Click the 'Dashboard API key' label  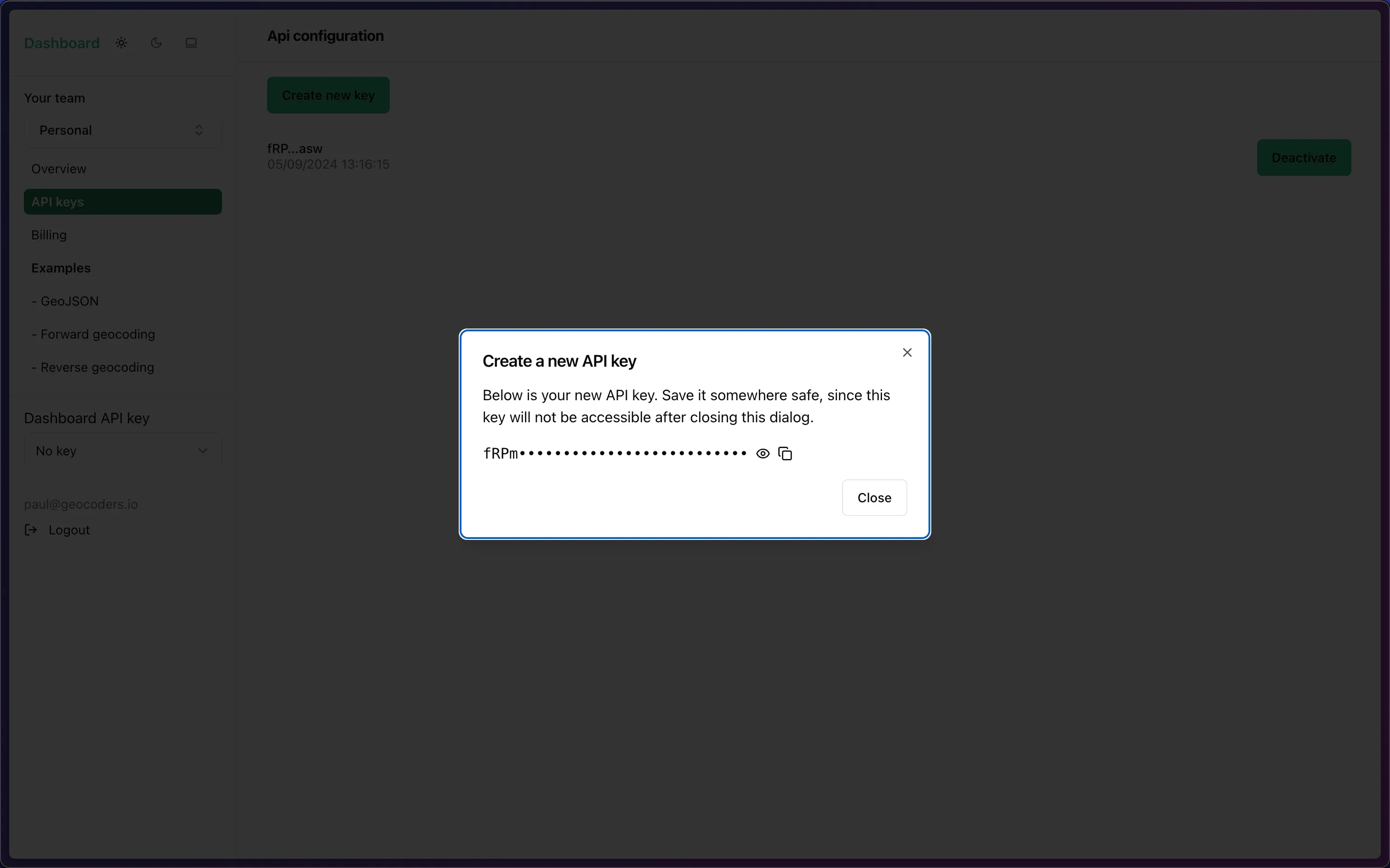tap(87, 418)
